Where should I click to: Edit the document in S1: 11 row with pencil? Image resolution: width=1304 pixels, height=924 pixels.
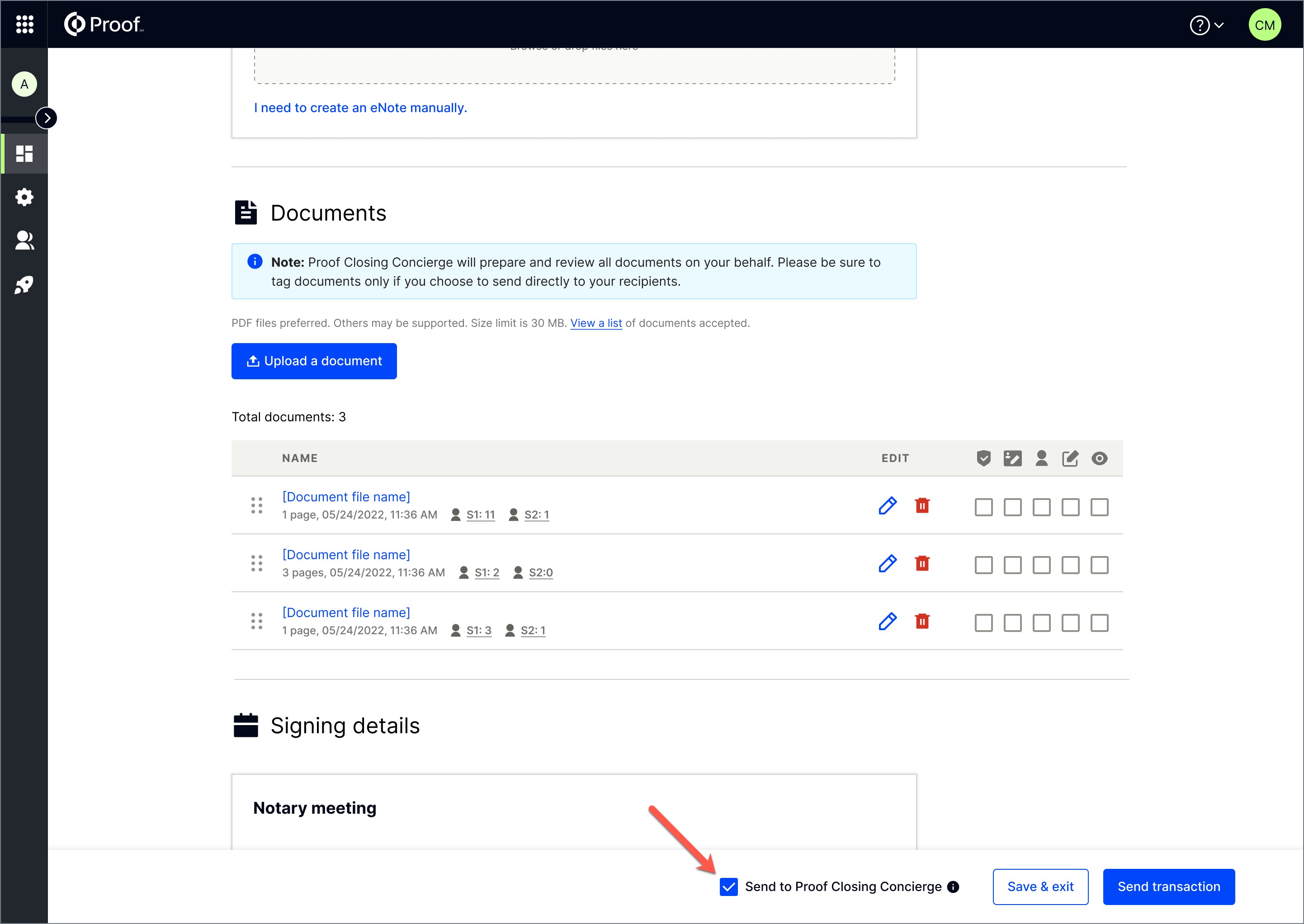pyautogui.click(x=888, y=506)
